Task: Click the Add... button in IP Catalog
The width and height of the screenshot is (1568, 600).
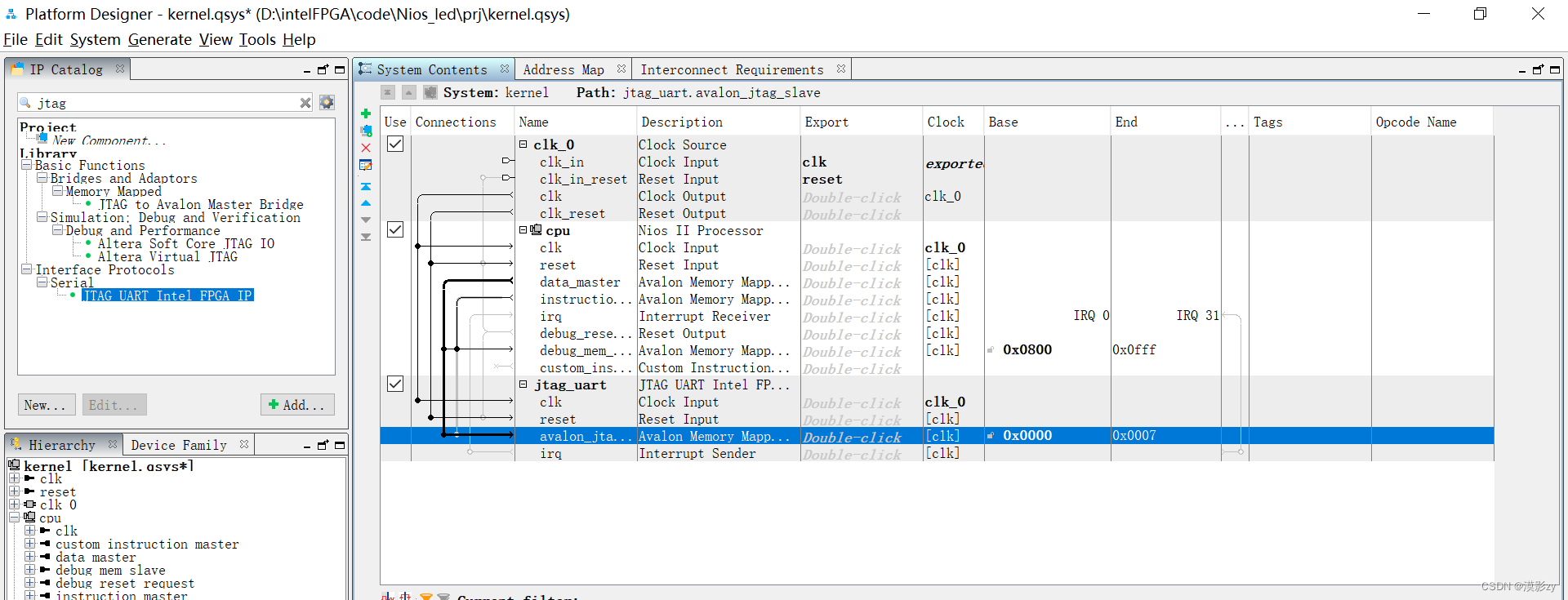Action: pos(297,405)
